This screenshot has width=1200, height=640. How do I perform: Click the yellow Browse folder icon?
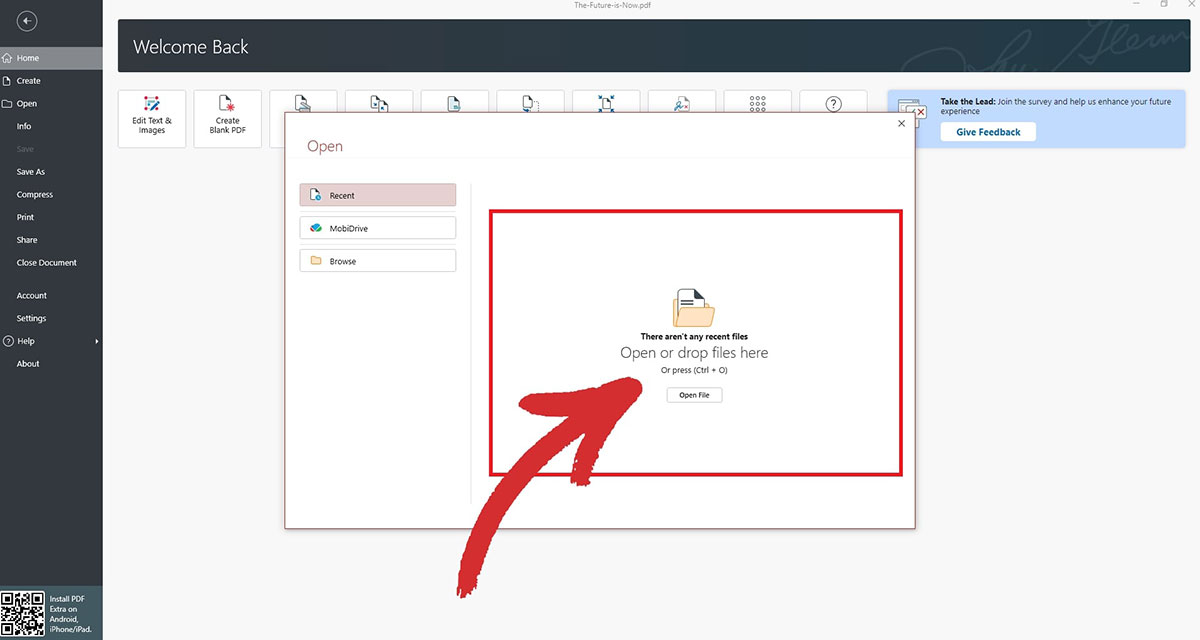[x=314, y=260]
